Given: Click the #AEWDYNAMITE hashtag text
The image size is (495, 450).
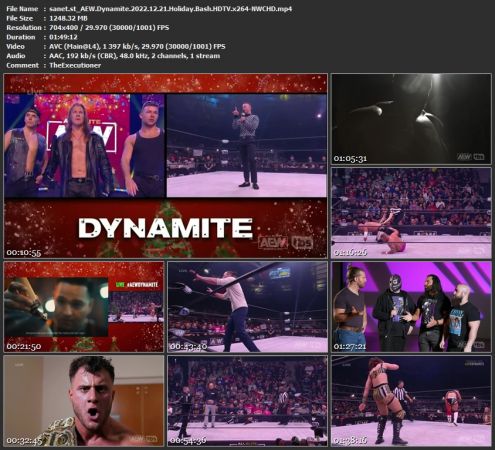Looking at the screenshot, I should [x=143, y=285].
